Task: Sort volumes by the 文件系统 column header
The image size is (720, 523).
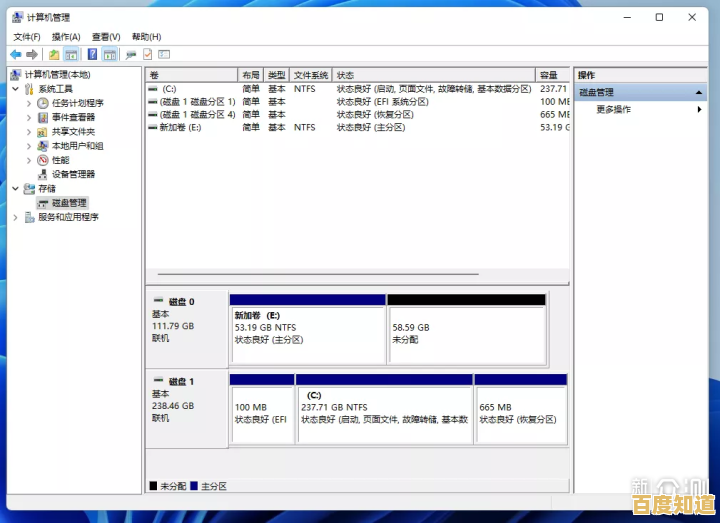Action: click(311, 75)
